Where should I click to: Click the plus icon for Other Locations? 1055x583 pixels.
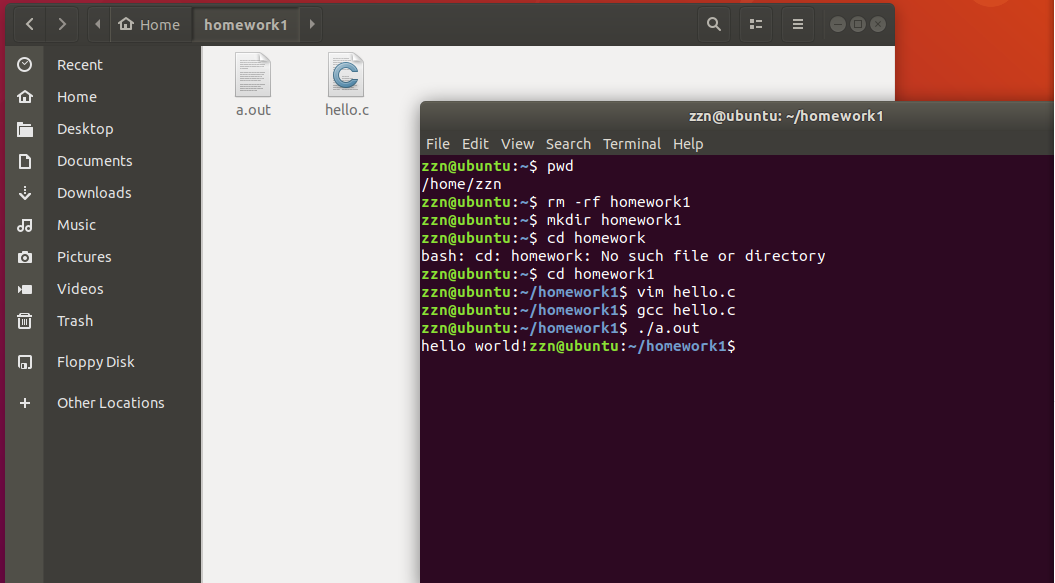coord(25,403)
